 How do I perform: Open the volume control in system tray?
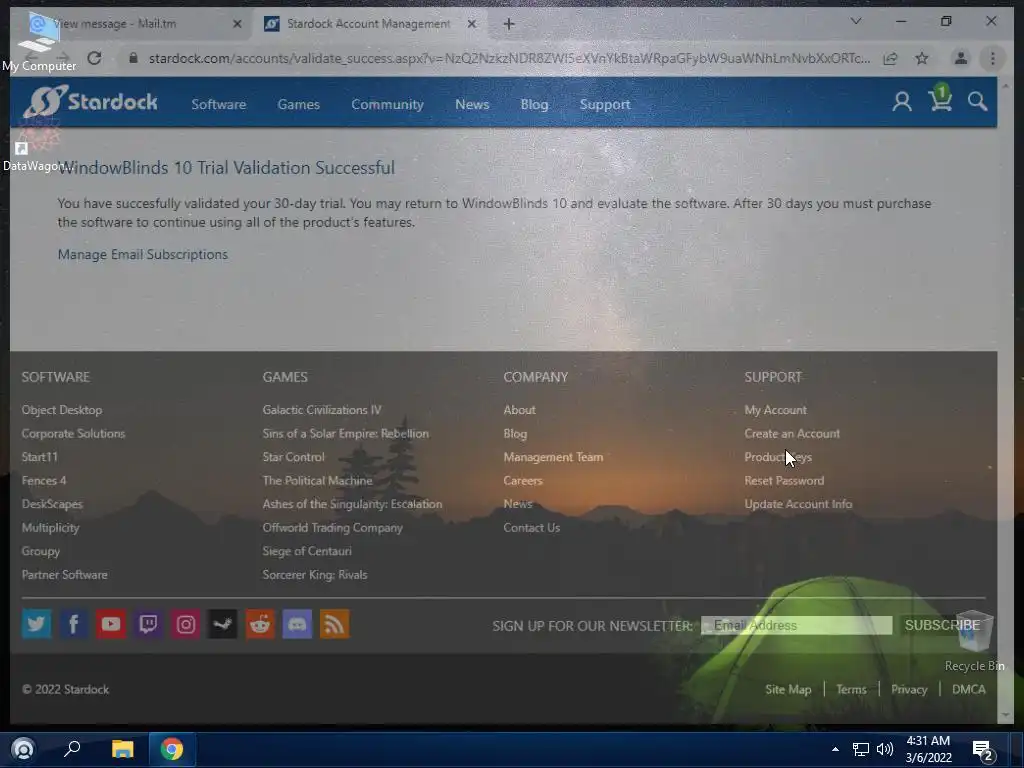click(x=885, y=749)
